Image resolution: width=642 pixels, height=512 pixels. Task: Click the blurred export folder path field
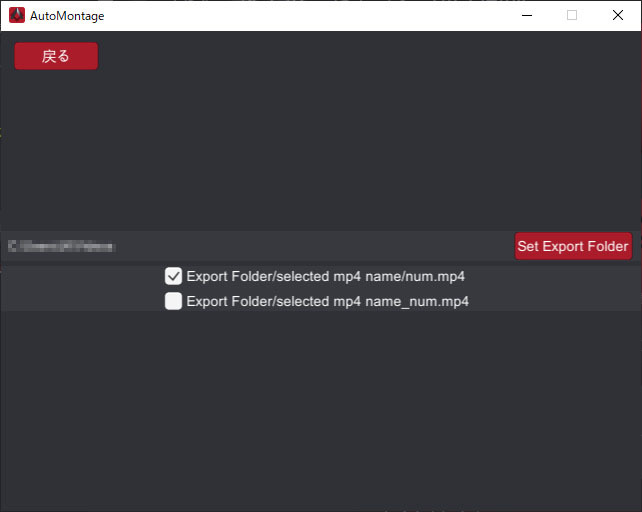(62, 246)
